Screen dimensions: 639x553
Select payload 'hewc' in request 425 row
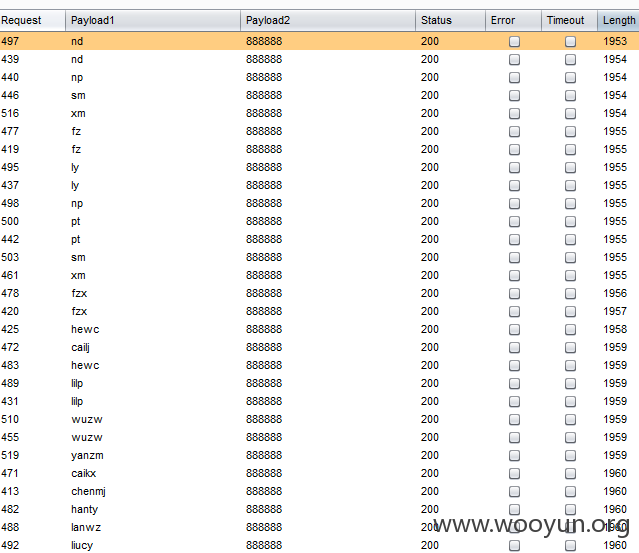tap(85, 329)
